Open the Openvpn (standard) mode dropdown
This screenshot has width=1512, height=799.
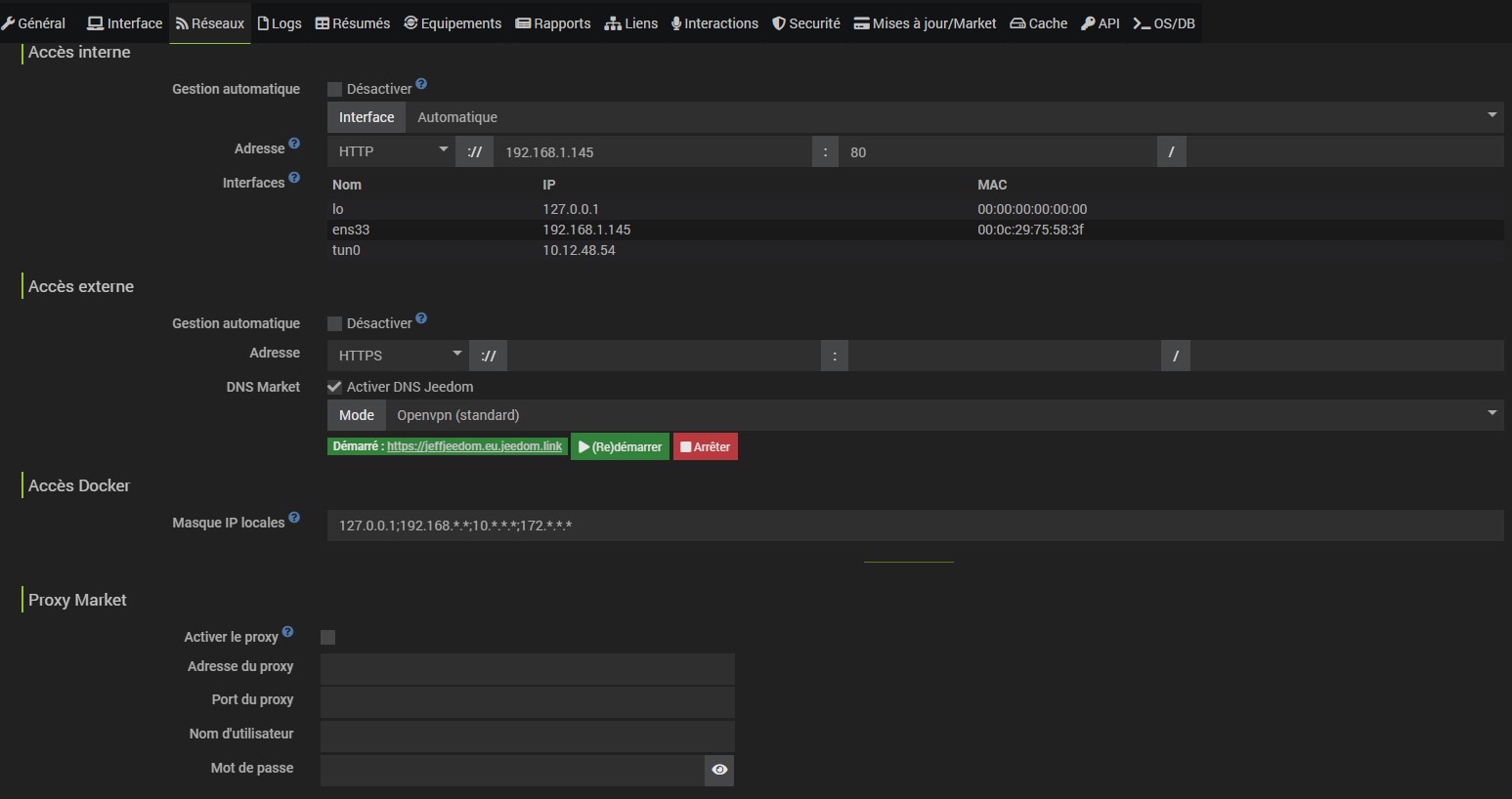pos(943,415)
